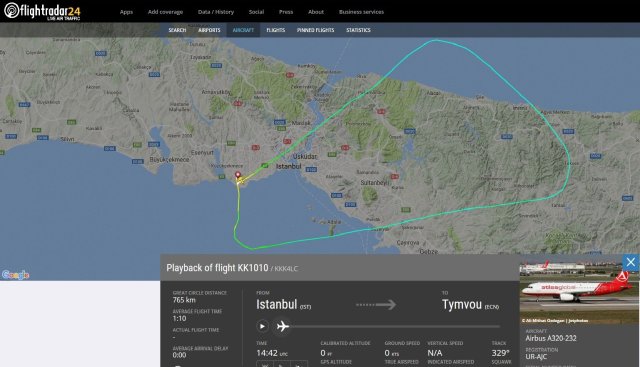640x367 pixels.
Task: Open the Press page link
Action: coord(286,12)
